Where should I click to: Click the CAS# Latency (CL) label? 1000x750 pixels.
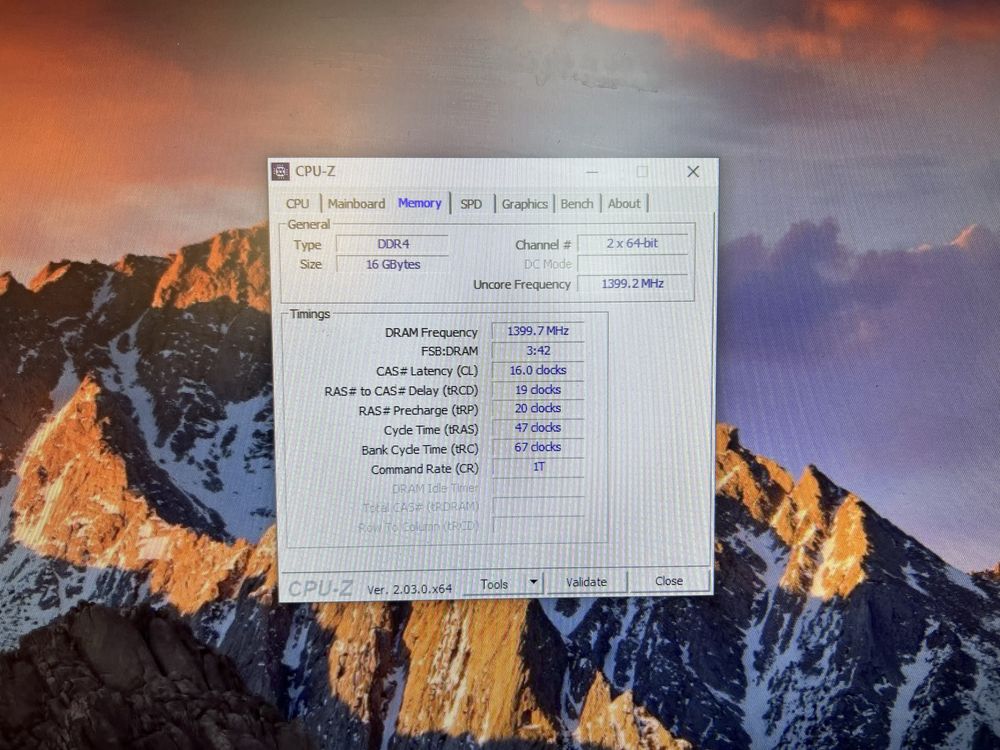427,371
